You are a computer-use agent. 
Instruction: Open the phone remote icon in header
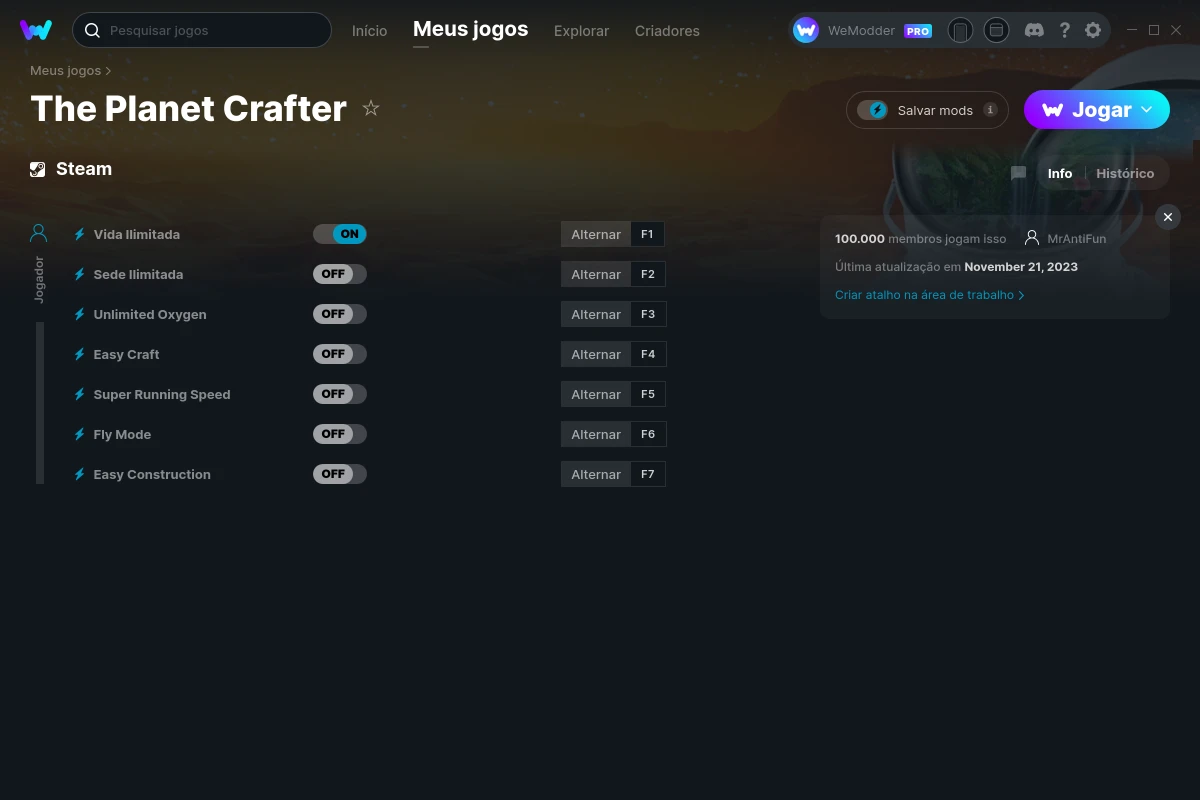tap(960, 30)
